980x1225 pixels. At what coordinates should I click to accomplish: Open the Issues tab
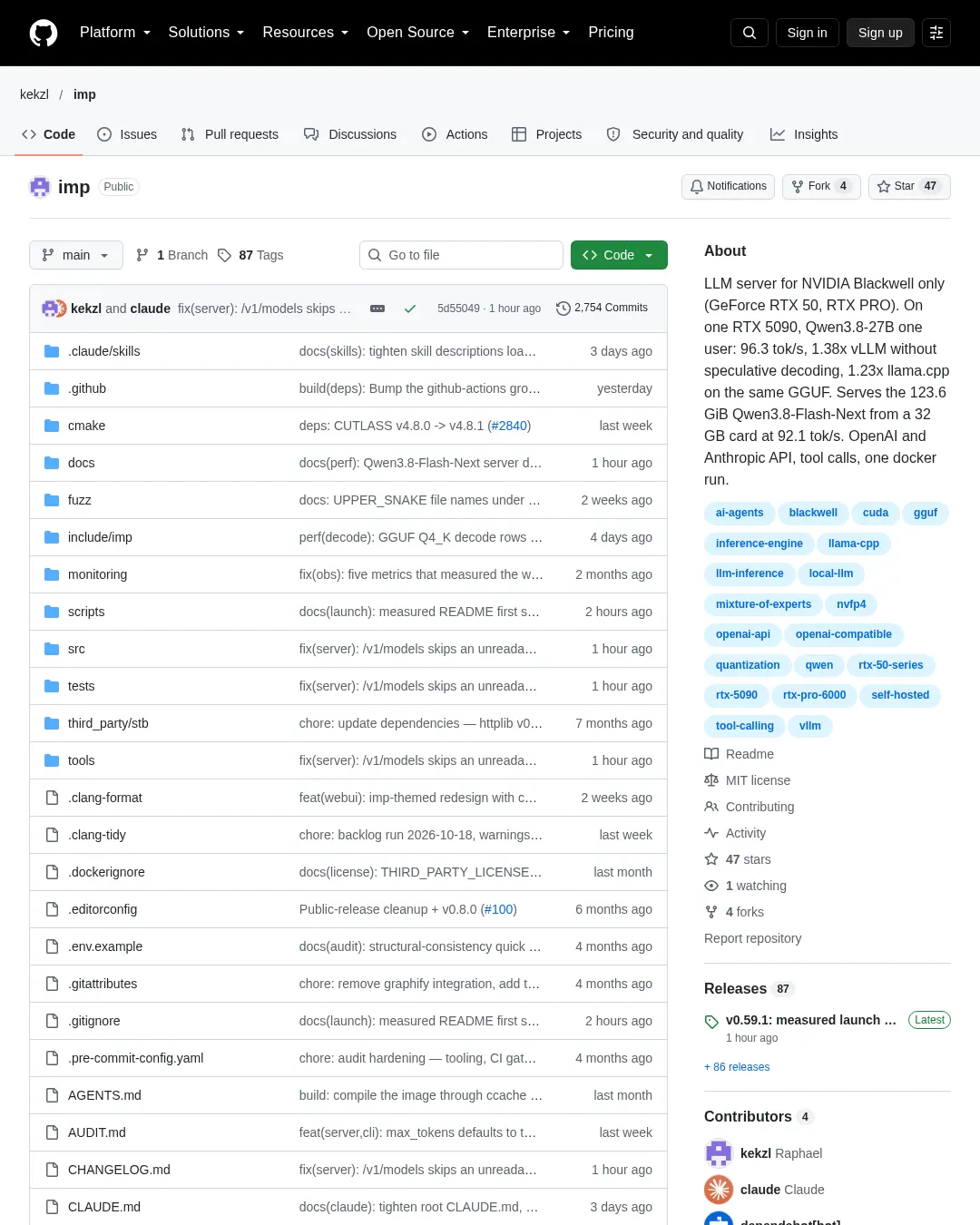pyautogui.click(x=127, y=134)
